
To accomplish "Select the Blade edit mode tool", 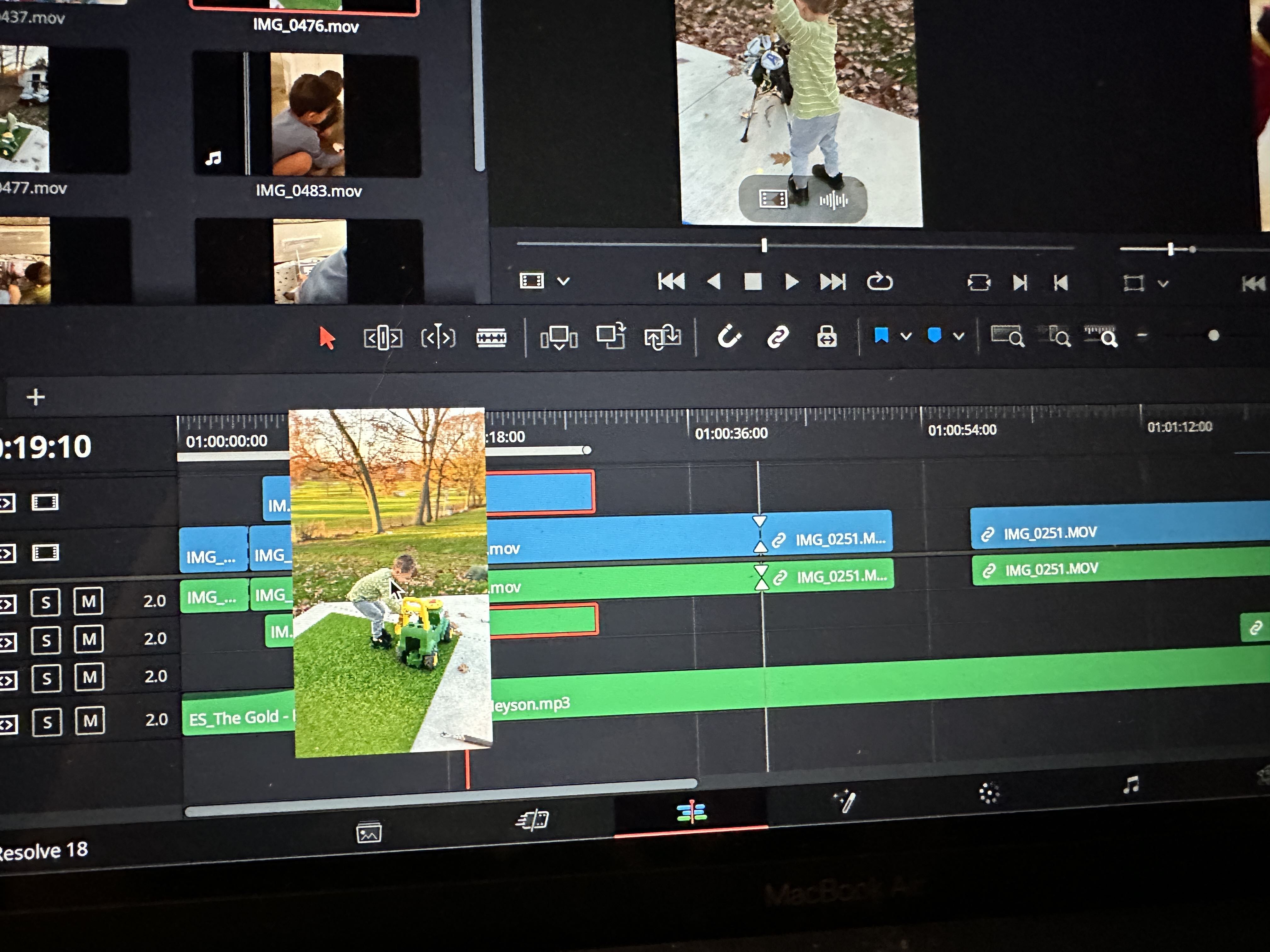I will [x=491, y=337].
